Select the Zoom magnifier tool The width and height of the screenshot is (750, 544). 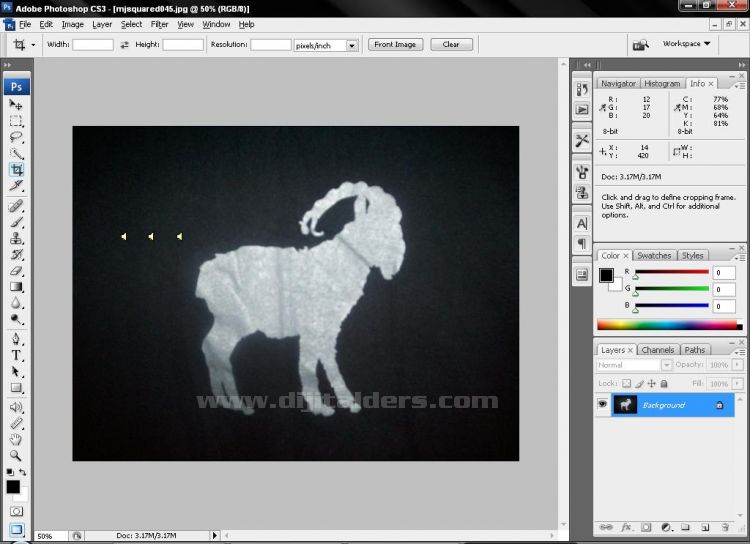pyautogui.click(x=16, y=455)
